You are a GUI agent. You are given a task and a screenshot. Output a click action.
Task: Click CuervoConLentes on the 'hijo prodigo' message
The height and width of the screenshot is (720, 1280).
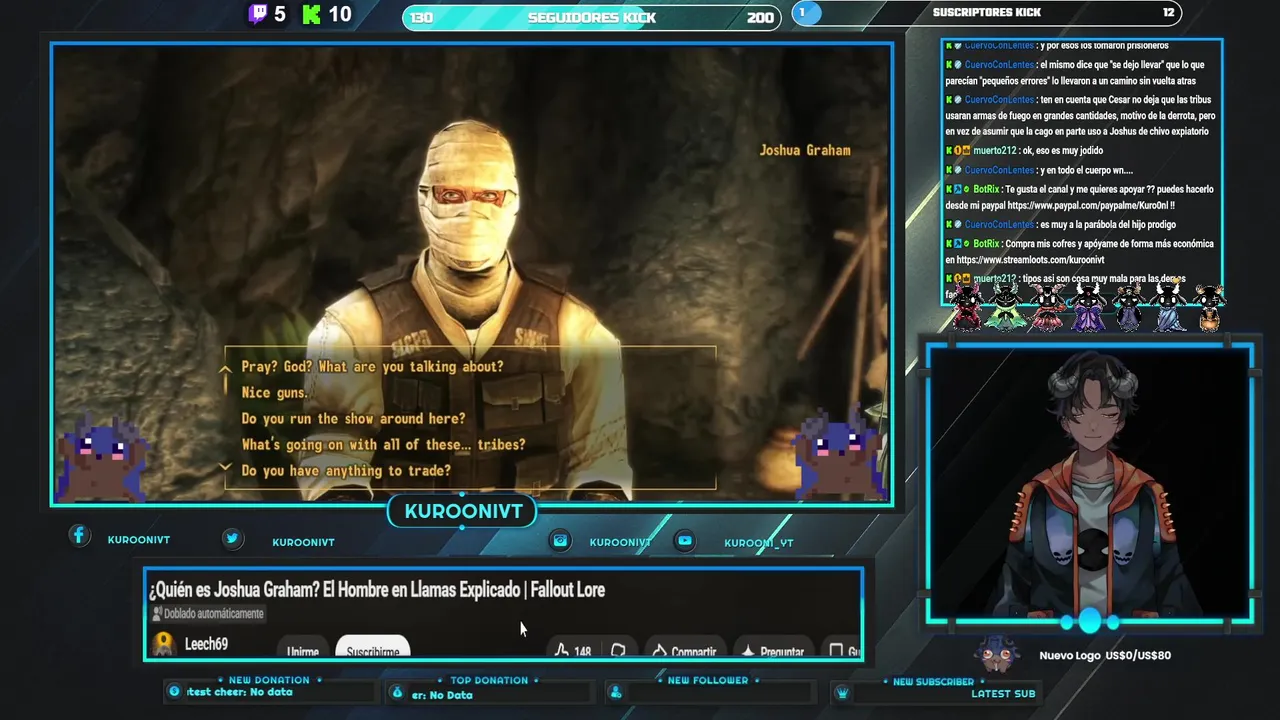click(x=999, y=225)
